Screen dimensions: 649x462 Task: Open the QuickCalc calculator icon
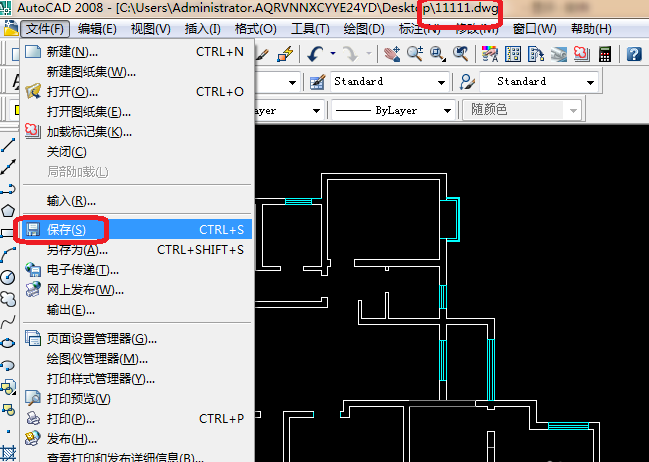605,54
